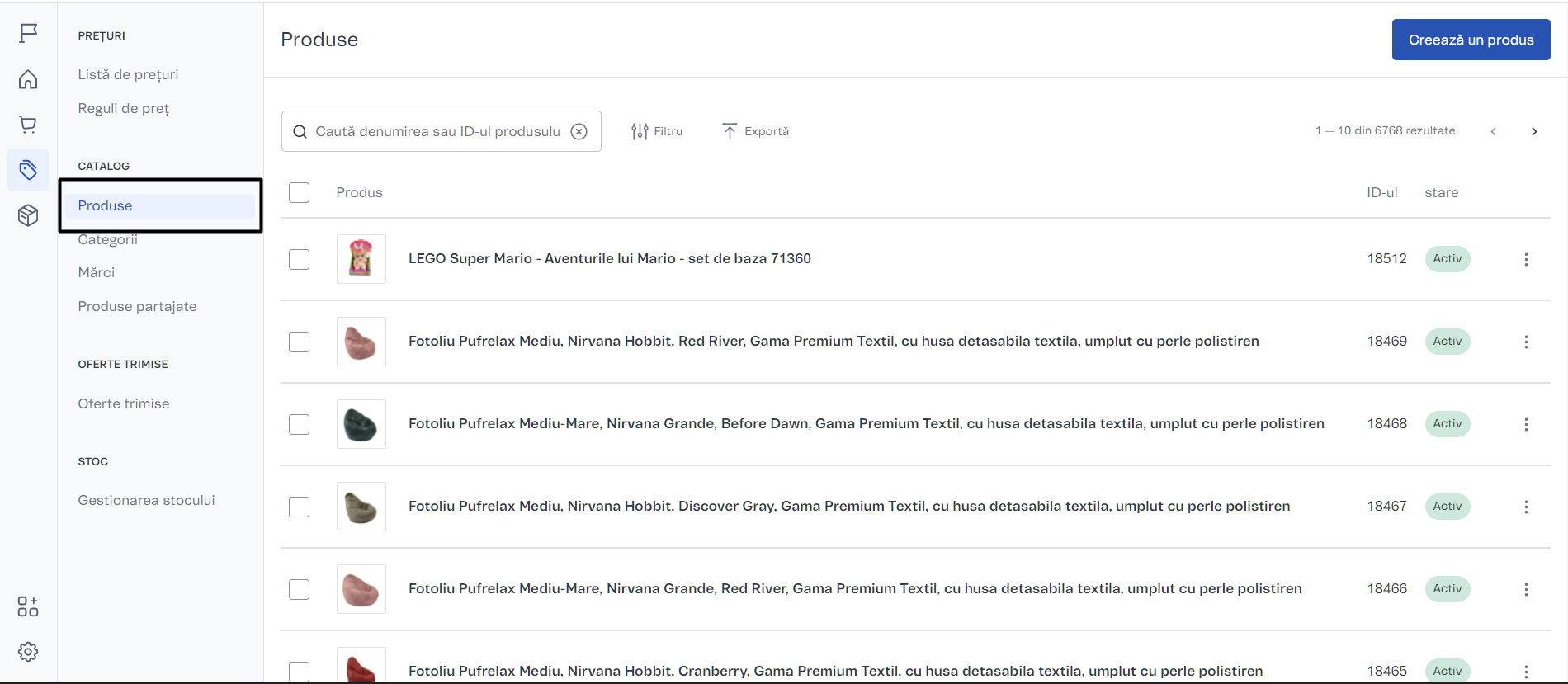Go to next results page arrow
The height and width of the screenshot is (684, 1568).
point(1533,131)
